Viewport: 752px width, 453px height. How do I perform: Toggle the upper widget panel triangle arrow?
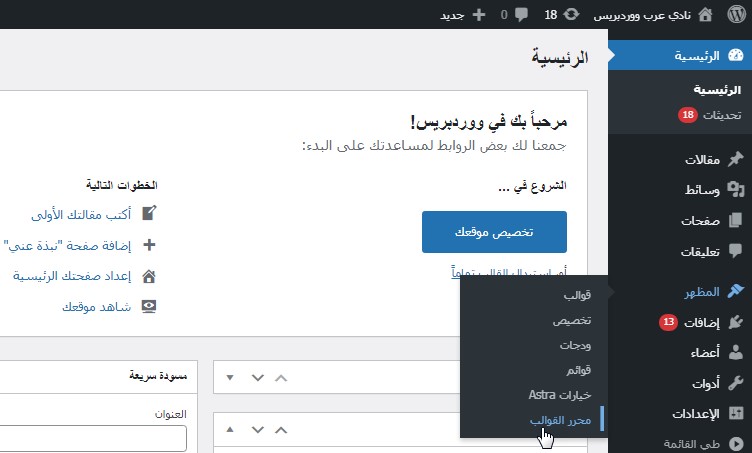tap(230, 378)
